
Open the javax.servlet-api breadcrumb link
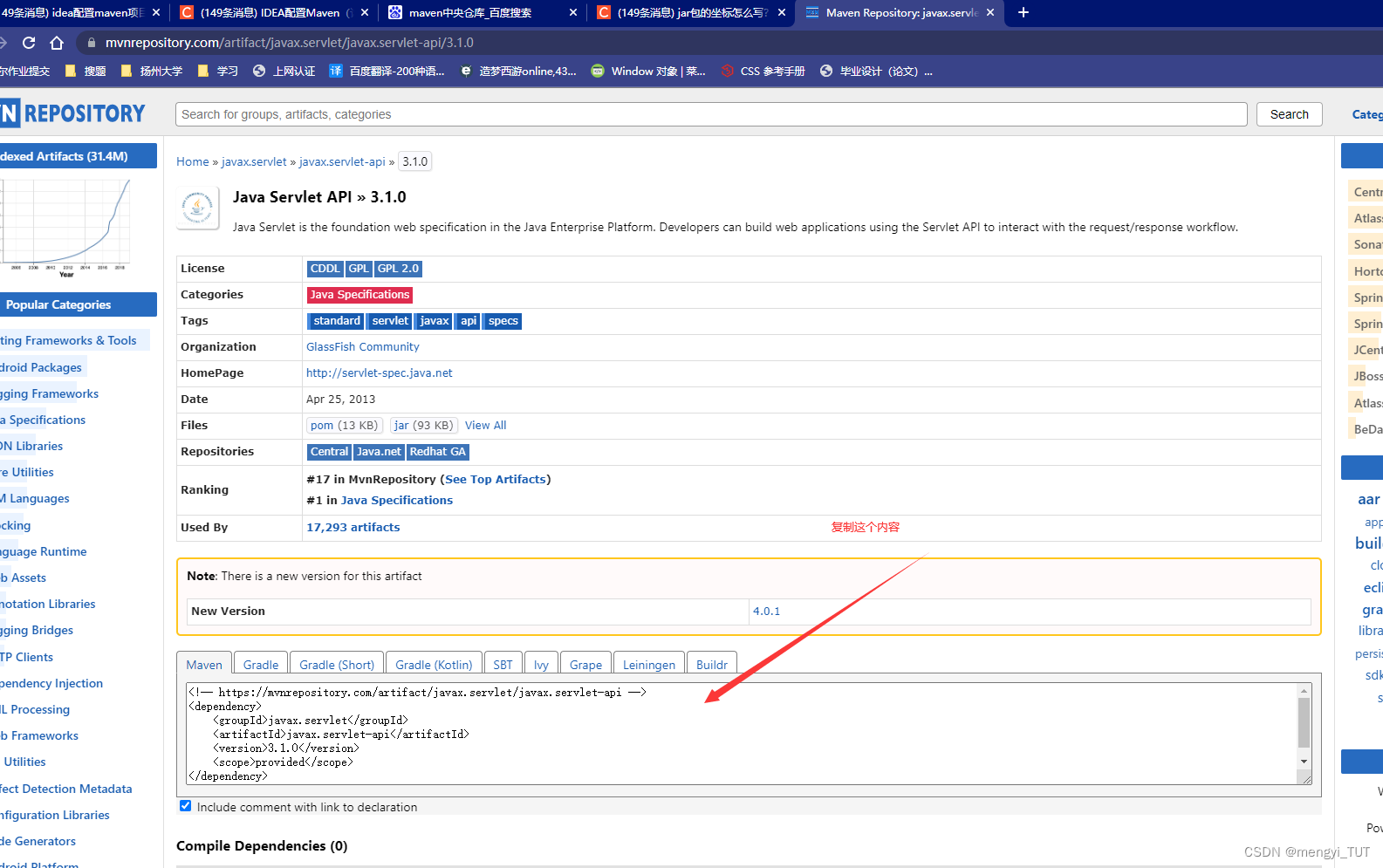click(x=342, y=161)
